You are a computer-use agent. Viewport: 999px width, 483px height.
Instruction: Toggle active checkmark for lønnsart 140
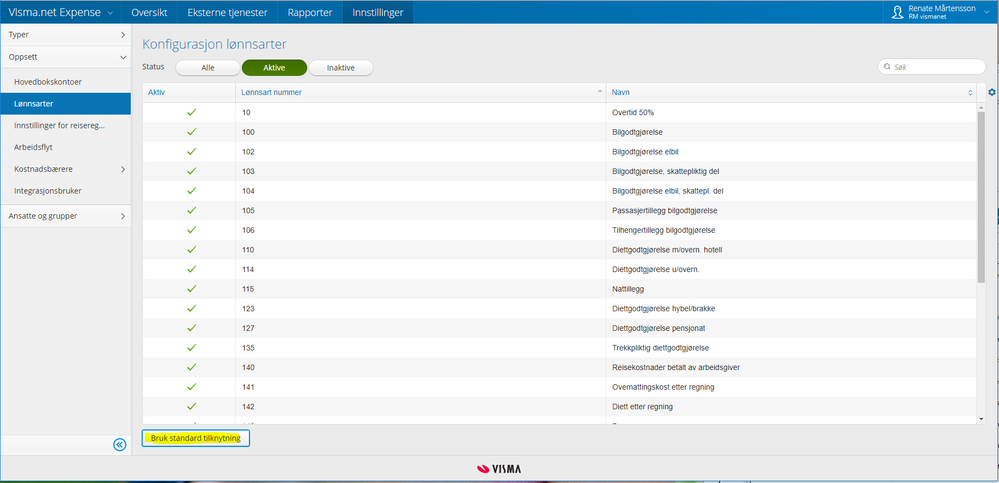coord(191,367)
